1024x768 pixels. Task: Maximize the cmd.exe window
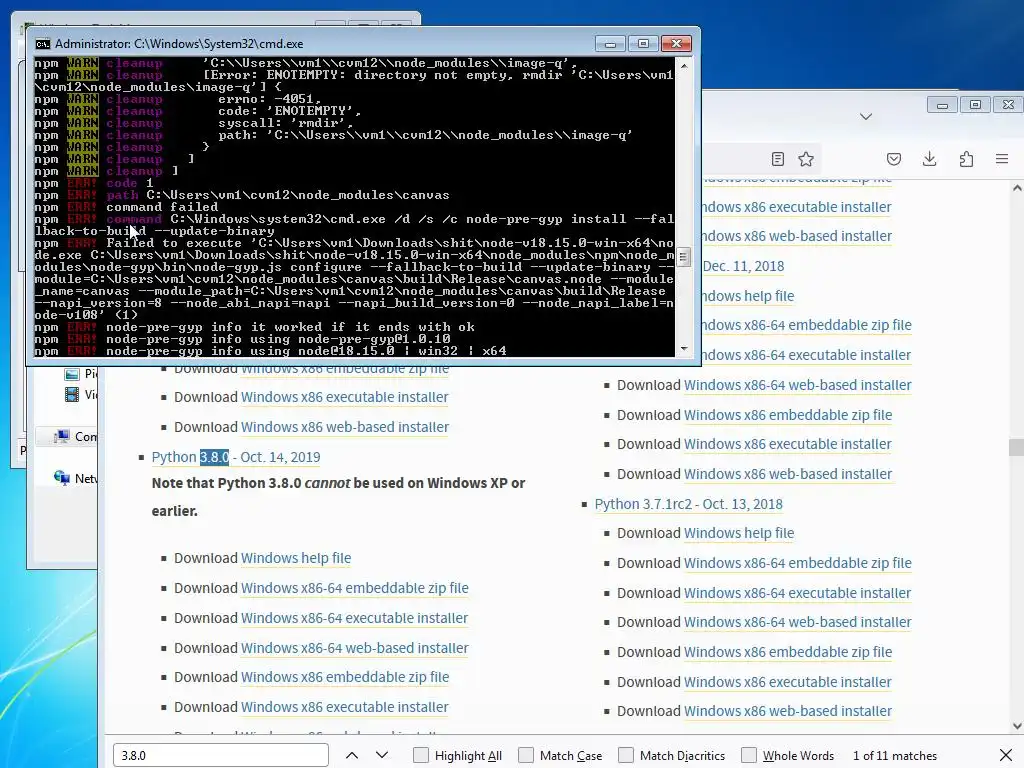tap(643, 44)
